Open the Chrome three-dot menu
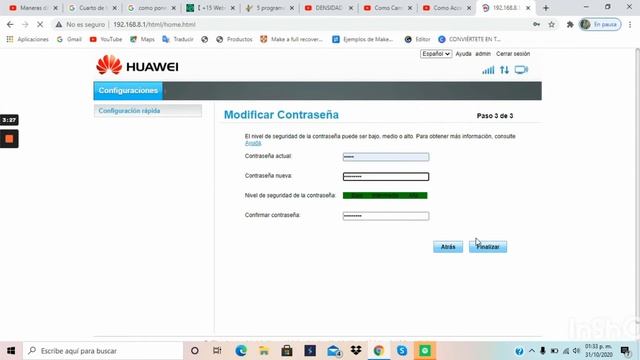Viewport: 640px width, 360px height. (630, 24)
